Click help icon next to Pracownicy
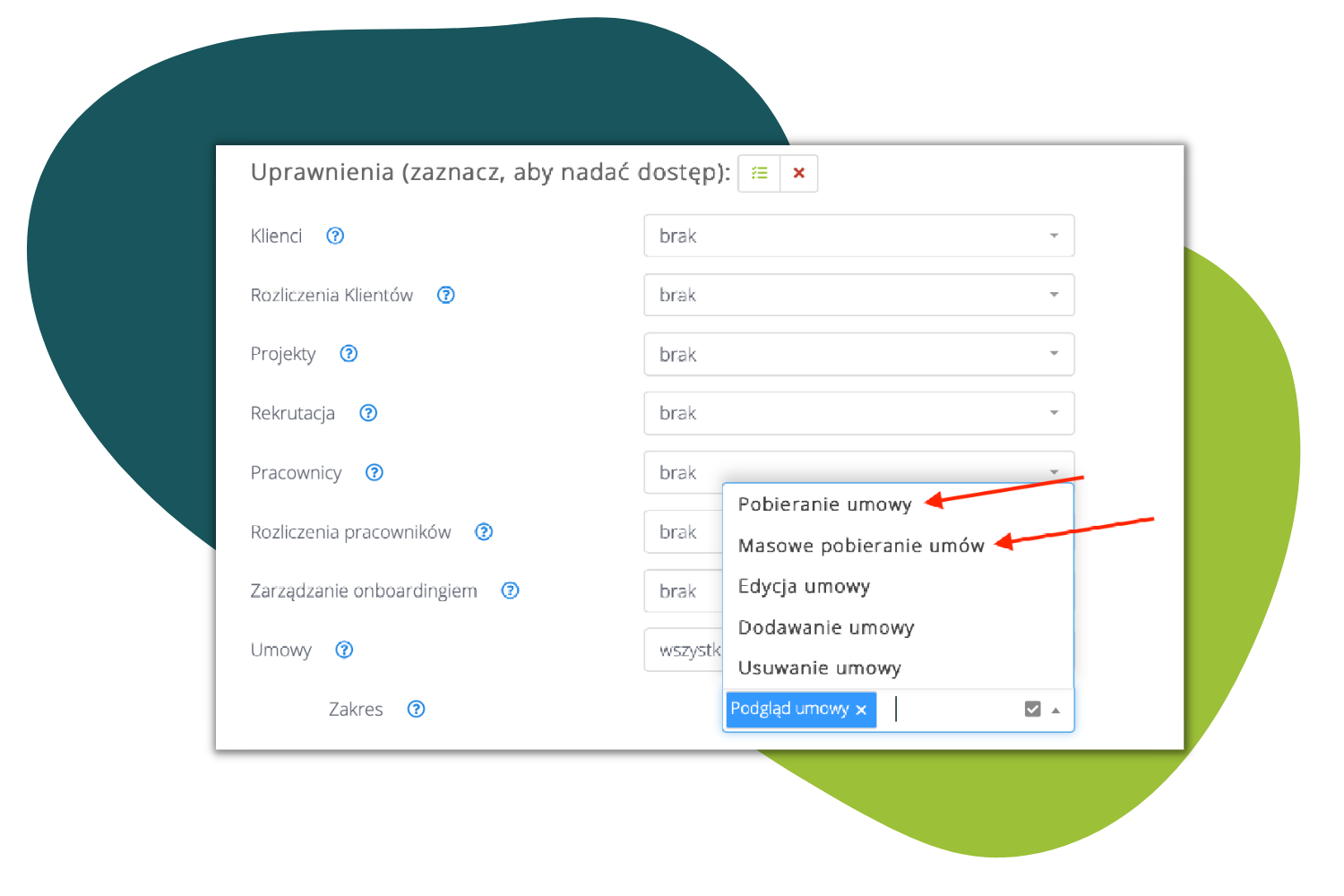Image resolution: width=1344 pixels, height=896 pixels. coord(375,472)
